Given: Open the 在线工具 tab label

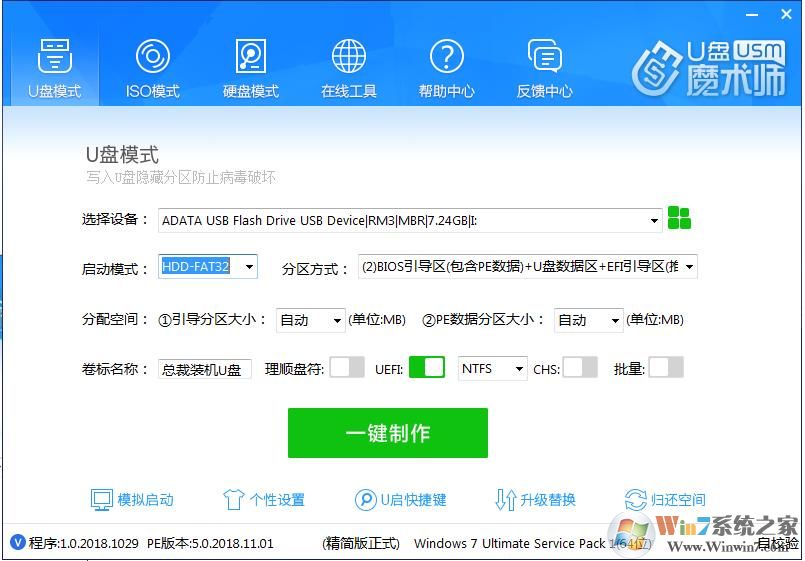Looking at the screenshot, I should (x=349, y=91).
